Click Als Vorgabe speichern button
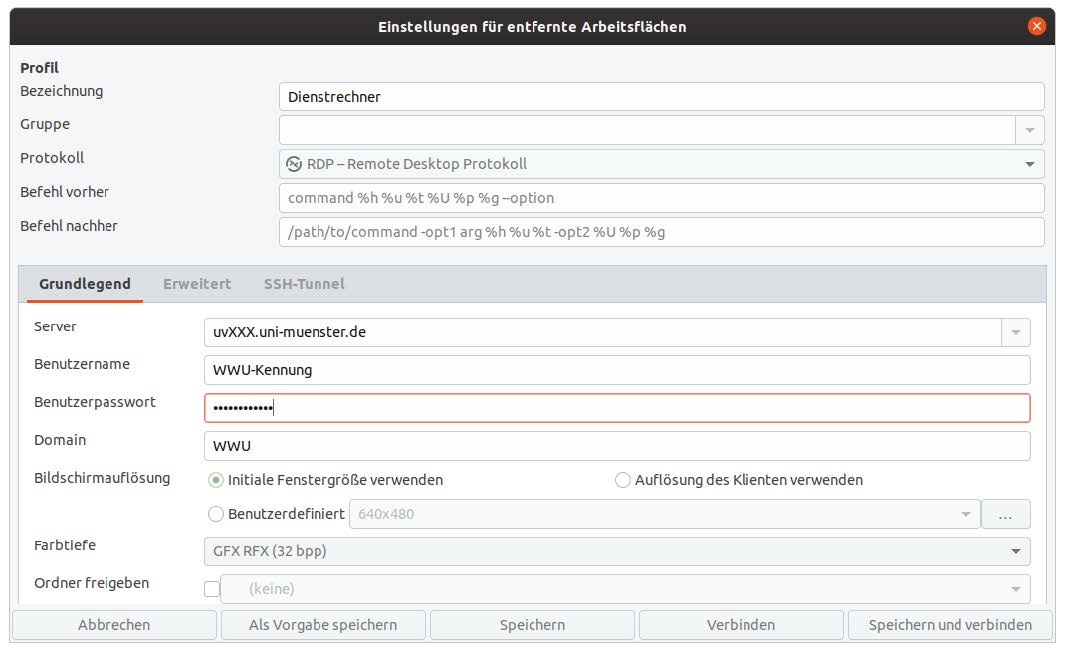 [323, 625]
